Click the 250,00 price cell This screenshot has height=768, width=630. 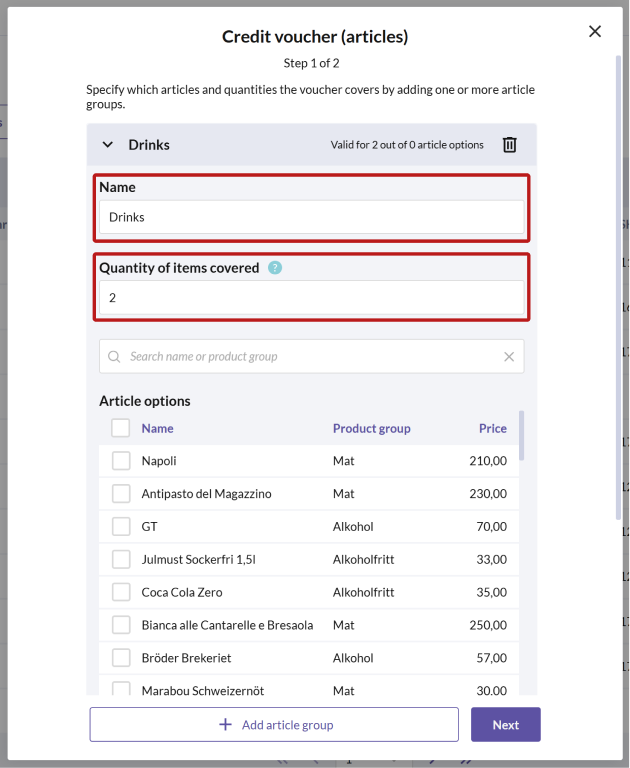488,625
